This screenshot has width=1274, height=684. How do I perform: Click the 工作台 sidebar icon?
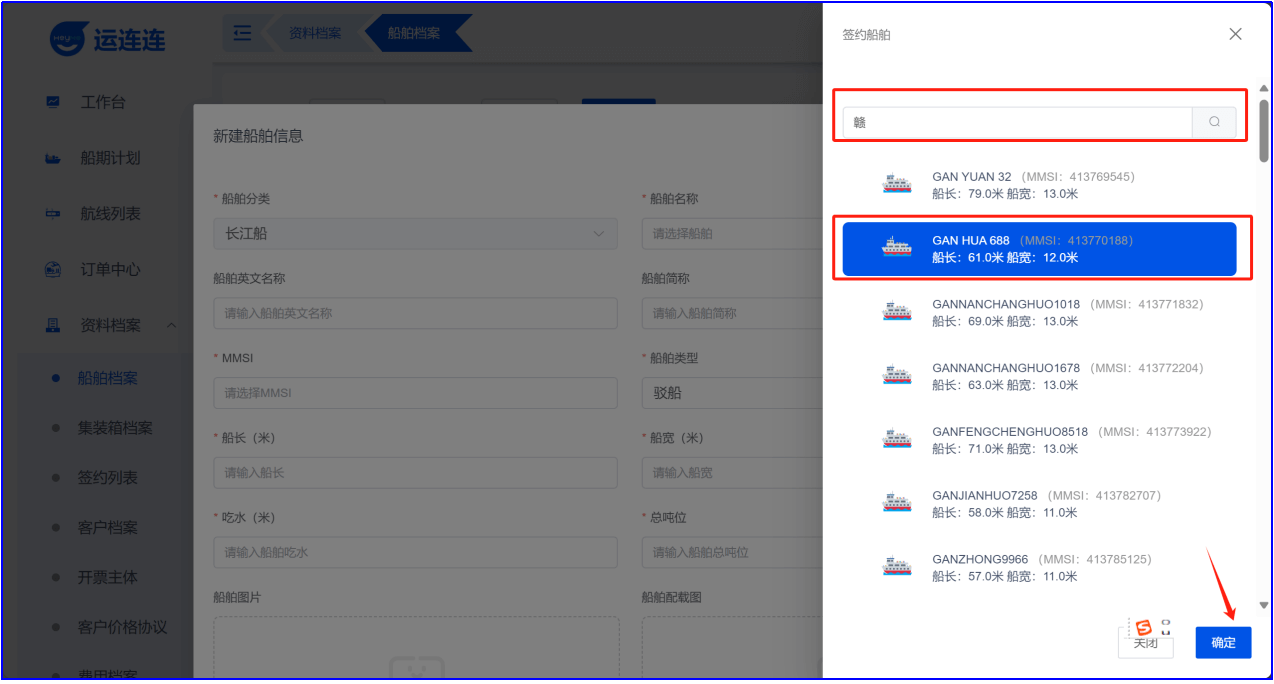[x=53, y=102]
